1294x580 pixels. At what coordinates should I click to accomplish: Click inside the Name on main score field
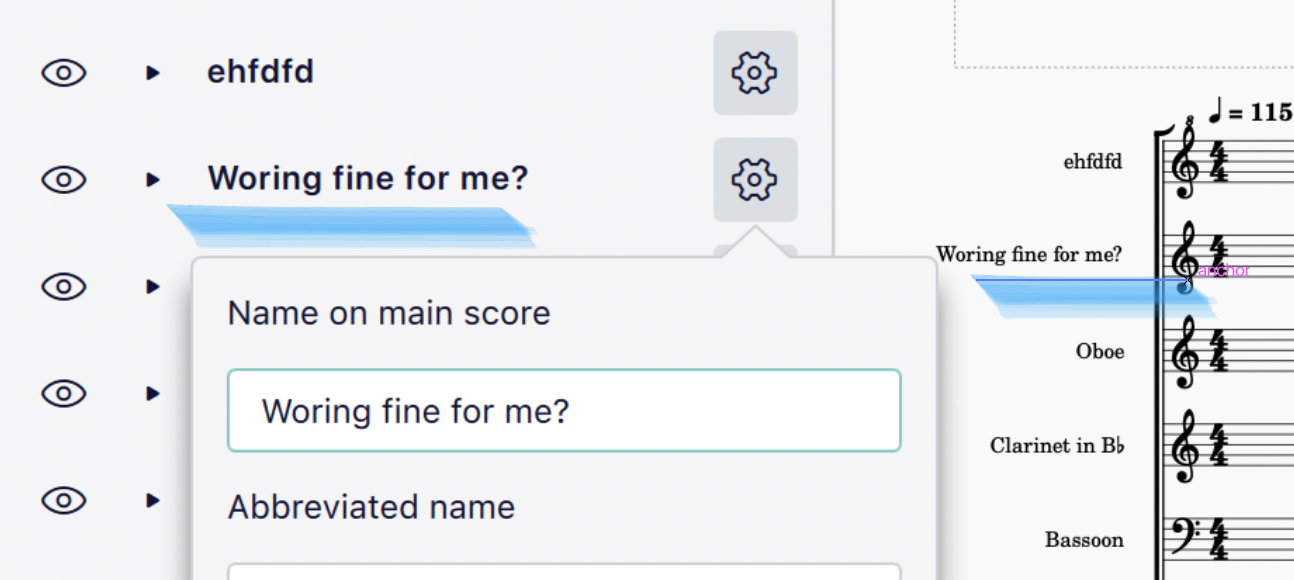(x=564, y=411)
